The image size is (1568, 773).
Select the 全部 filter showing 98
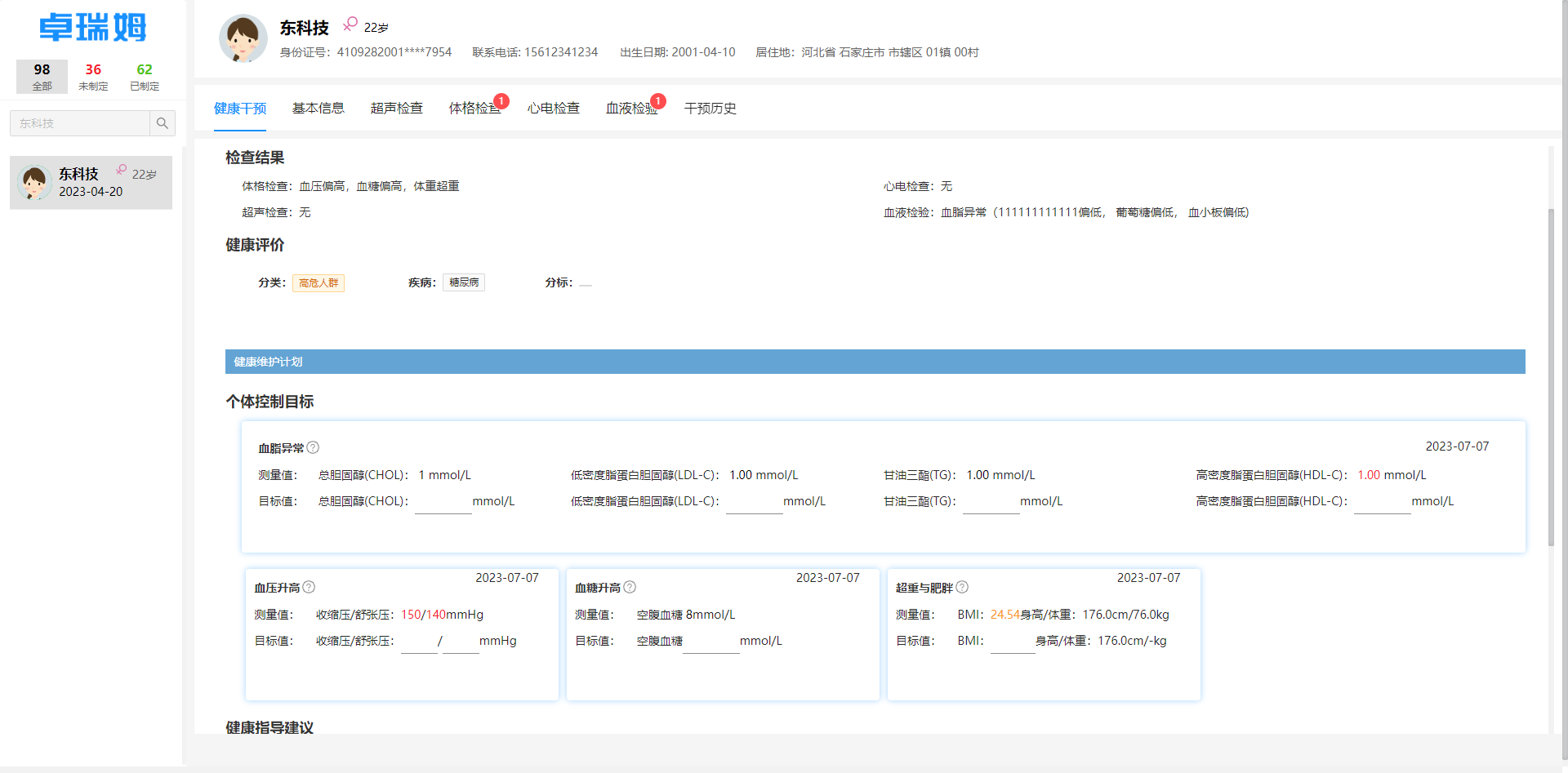pyautogui.click(x=42, y=76)
